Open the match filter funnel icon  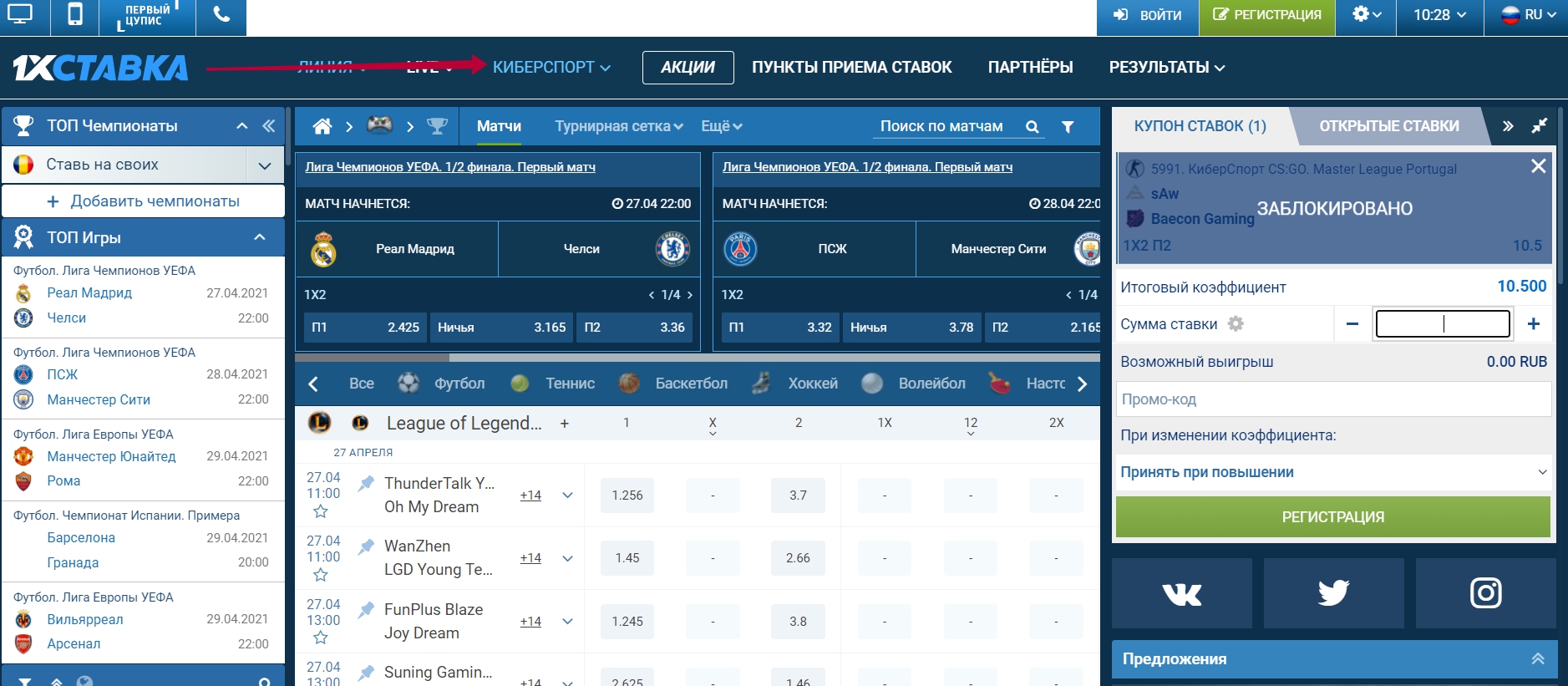[1068, 127]
